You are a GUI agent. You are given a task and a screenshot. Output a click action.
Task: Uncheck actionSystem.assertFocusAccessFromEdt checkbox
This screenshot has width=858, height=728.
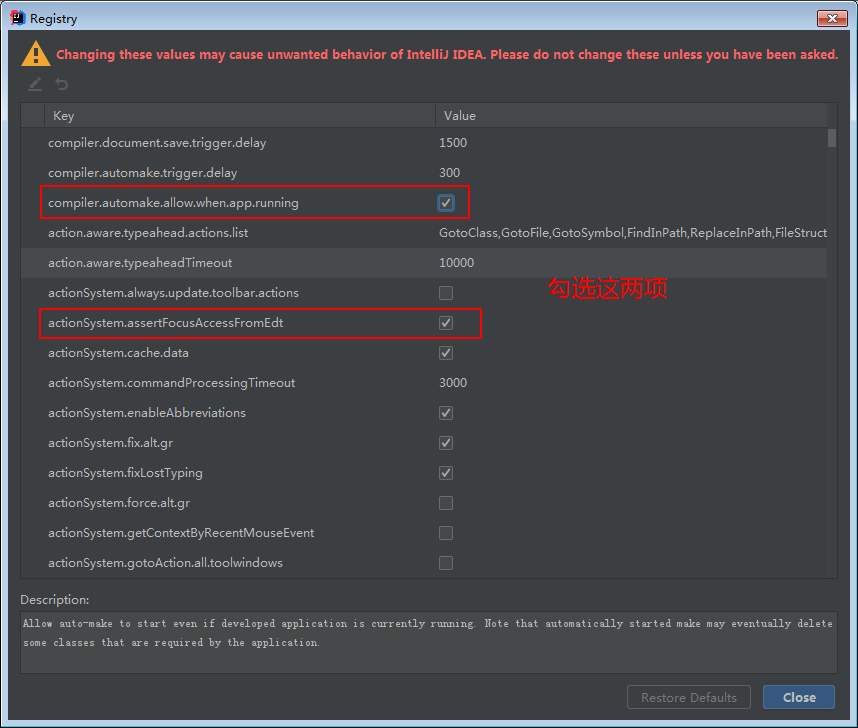click(446, 323)
